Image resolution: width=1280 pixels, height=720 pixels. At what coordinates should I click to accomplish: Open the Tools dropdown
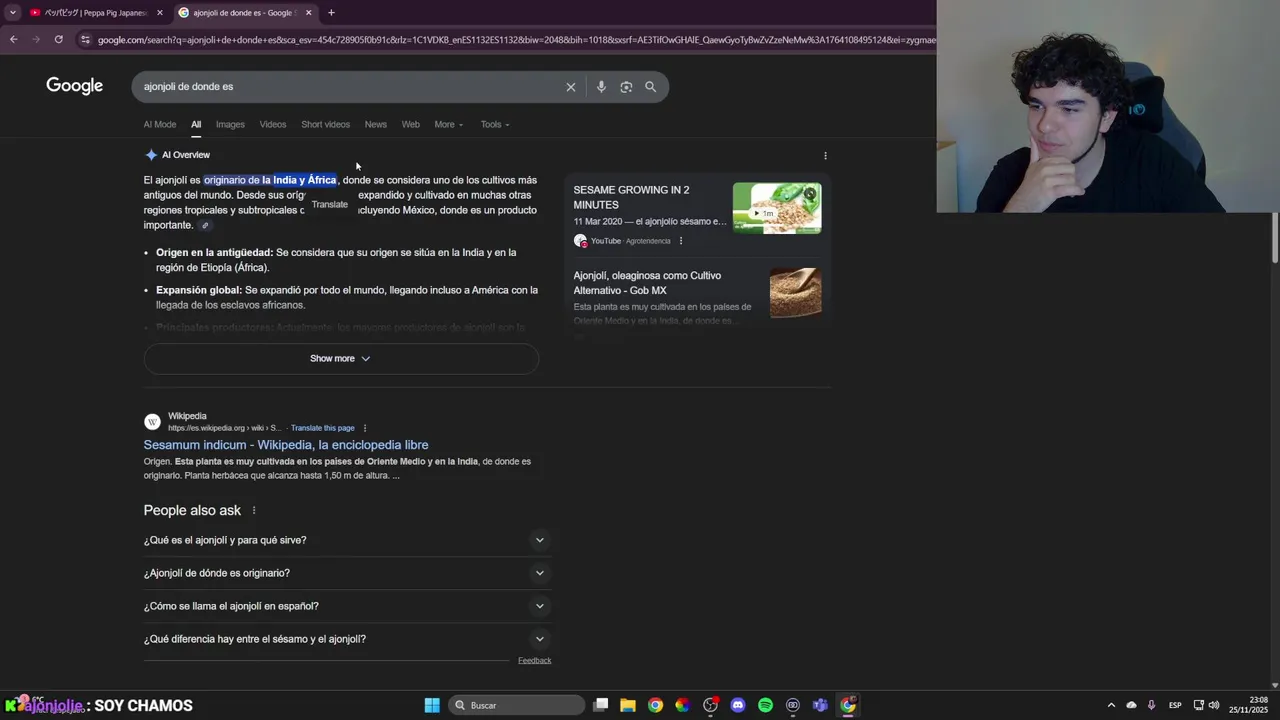[495, 125]
